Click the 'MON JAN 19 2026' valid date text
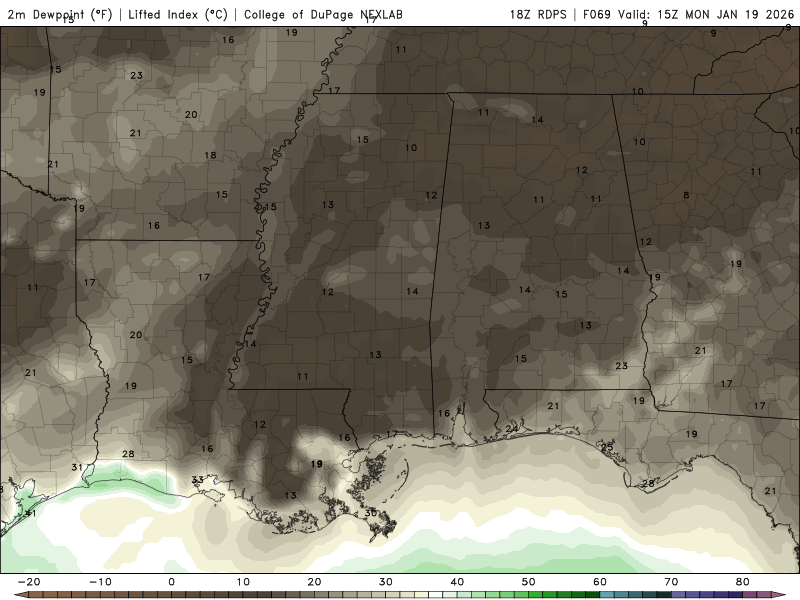Viewport: 800px width, 600px height. coord(739,14)
